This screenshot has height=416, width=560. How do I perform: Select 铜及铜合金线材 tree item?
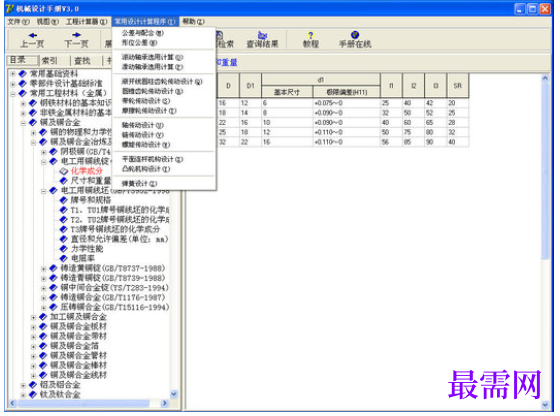tap(78, 375)
